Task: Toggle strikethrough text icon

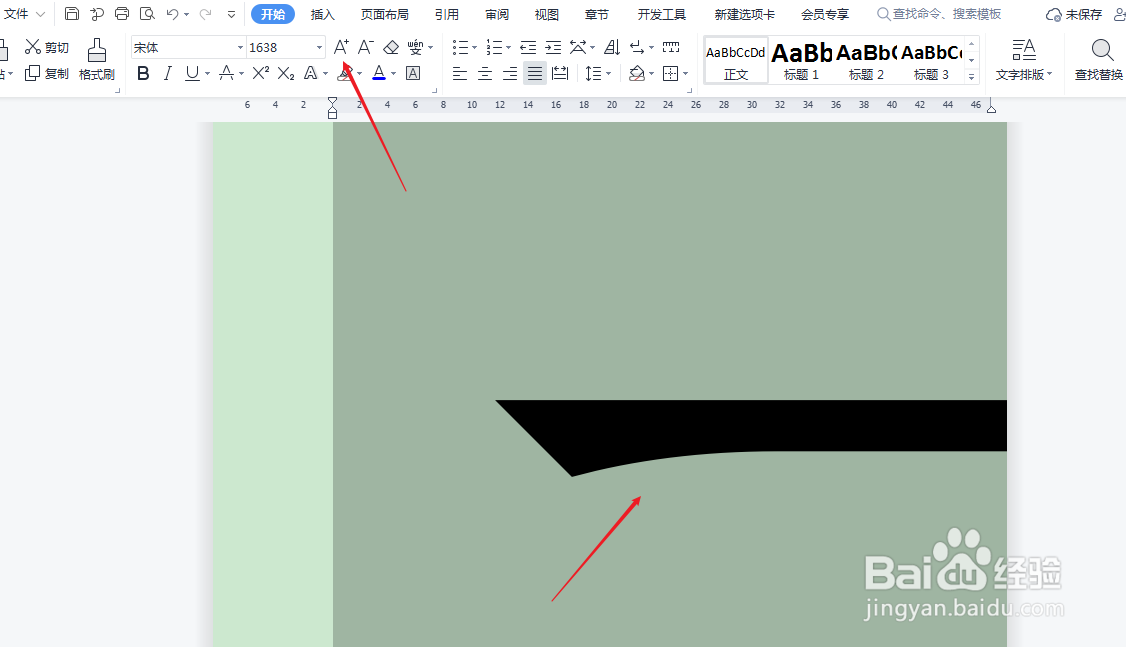Action: [x=226, y=73]
